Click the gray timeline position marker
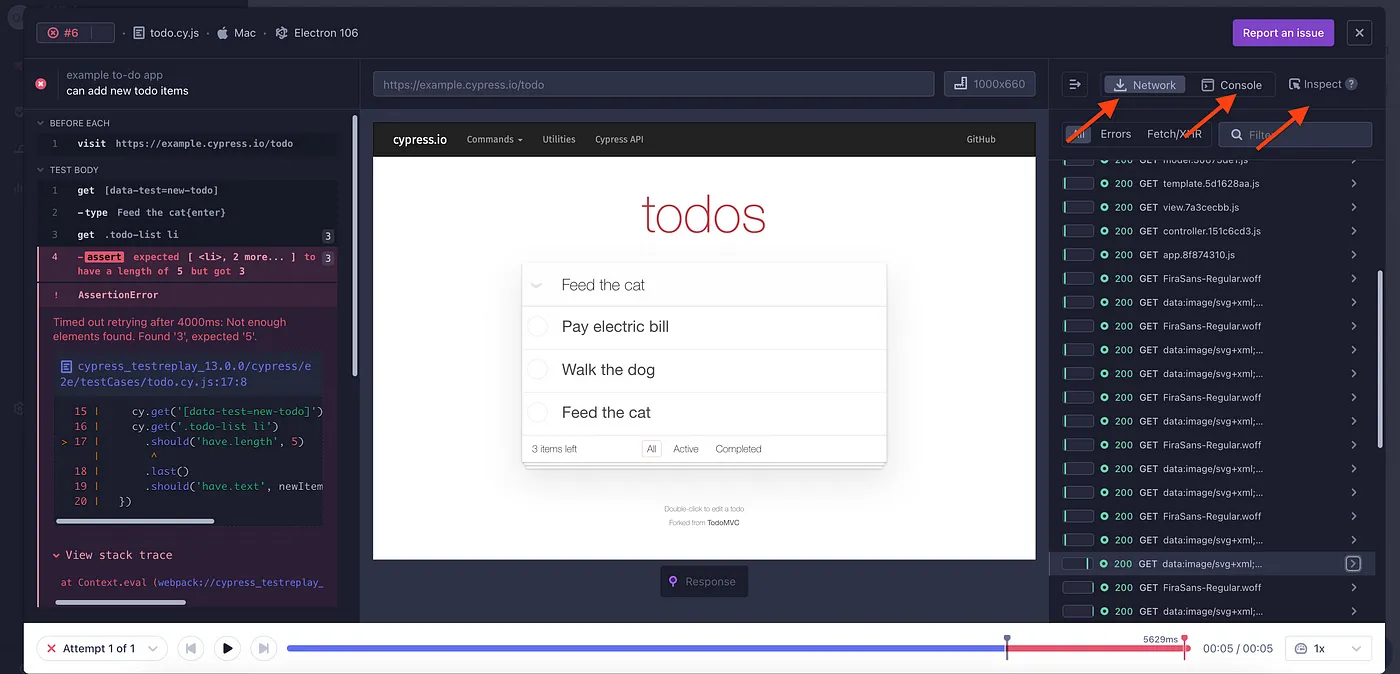 pos(1006,646)
